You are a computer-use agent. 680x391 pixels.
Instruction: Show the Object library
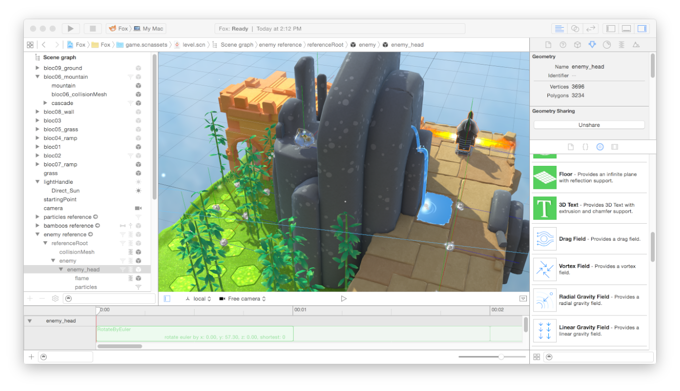click(x=600, y=147)
